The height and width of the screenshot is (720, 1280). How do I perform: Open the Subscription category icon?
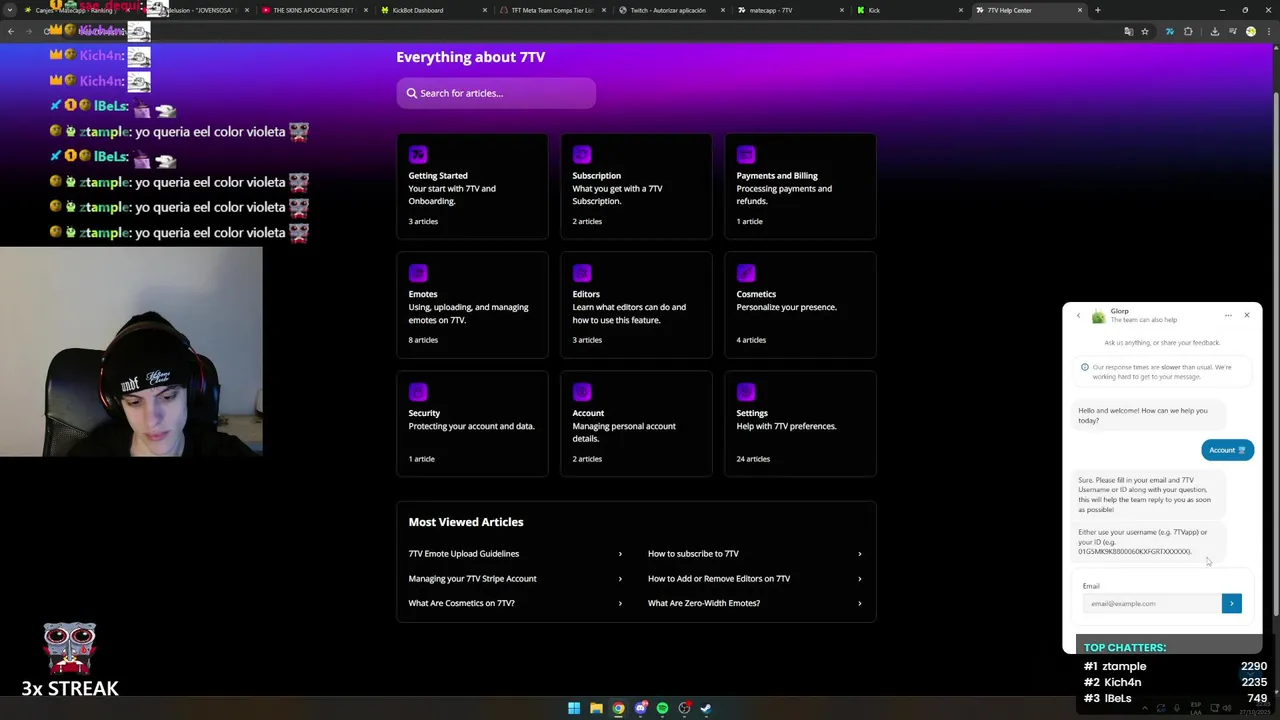tap(582, 154)
